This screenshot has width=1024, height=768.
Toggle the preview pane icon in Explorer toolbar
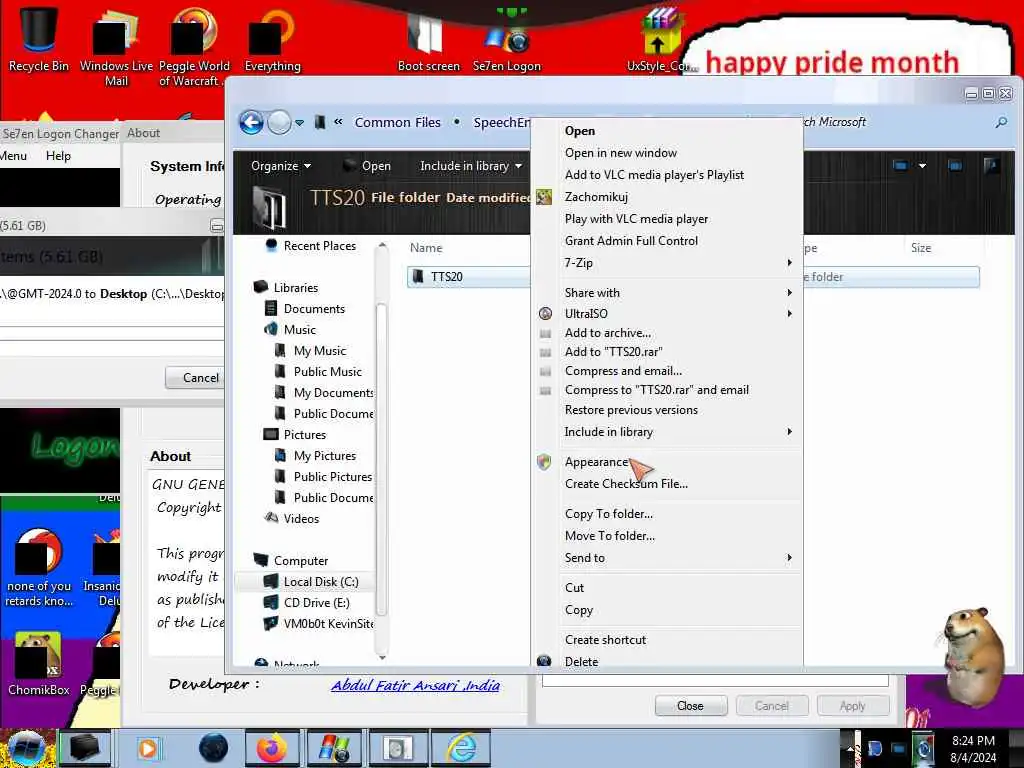pos(955,166)
